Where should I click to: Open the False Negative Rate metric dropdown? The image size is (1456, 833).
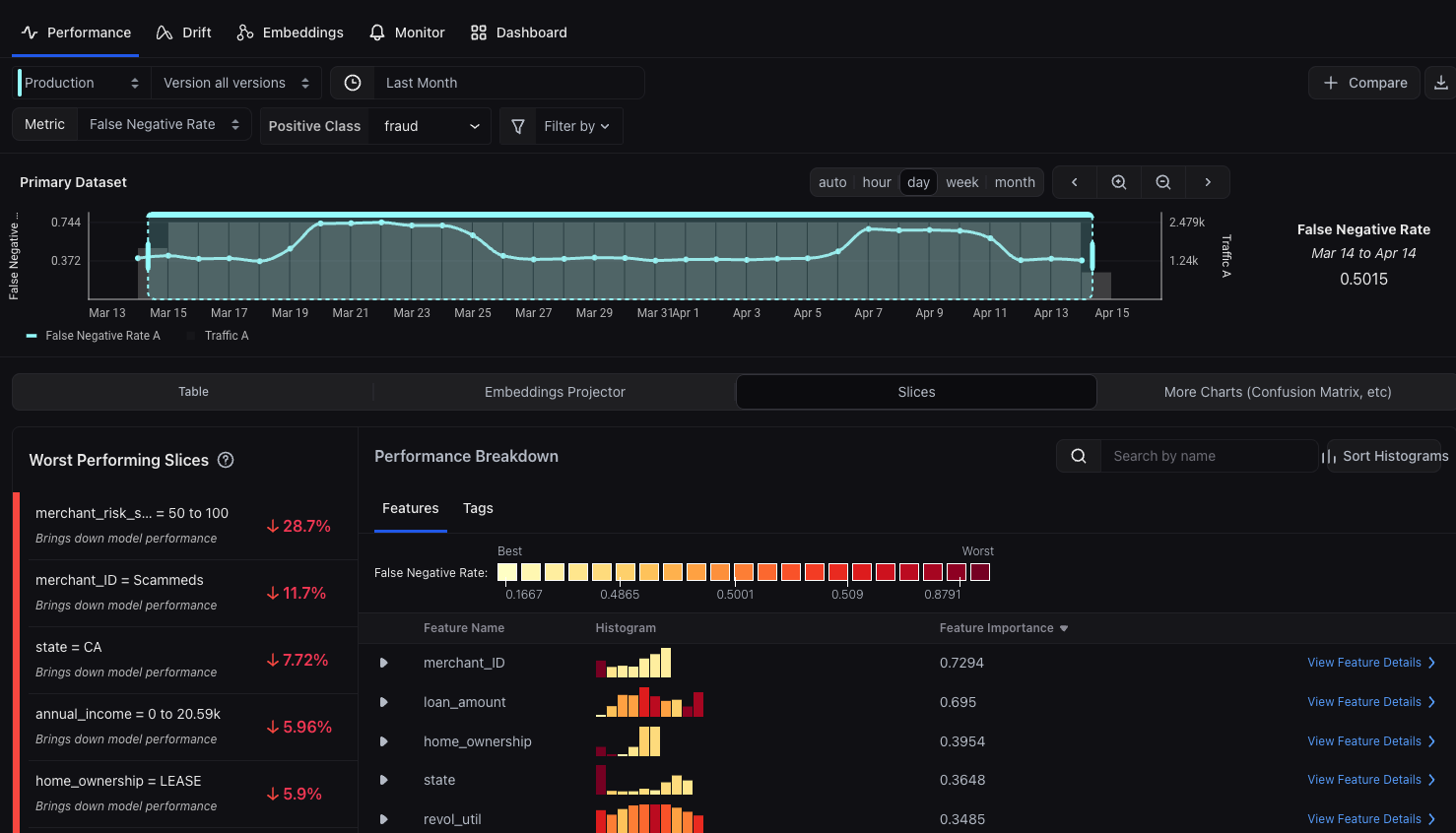(165, 124)
